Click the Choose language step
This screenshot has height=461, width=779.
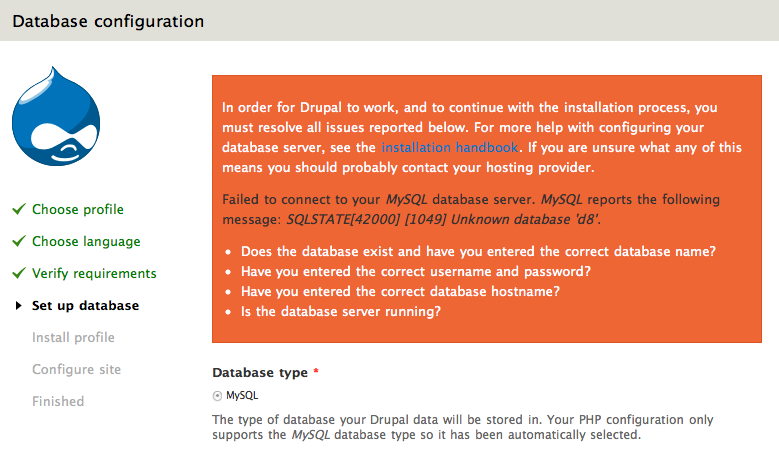click(x=86, y=241)
